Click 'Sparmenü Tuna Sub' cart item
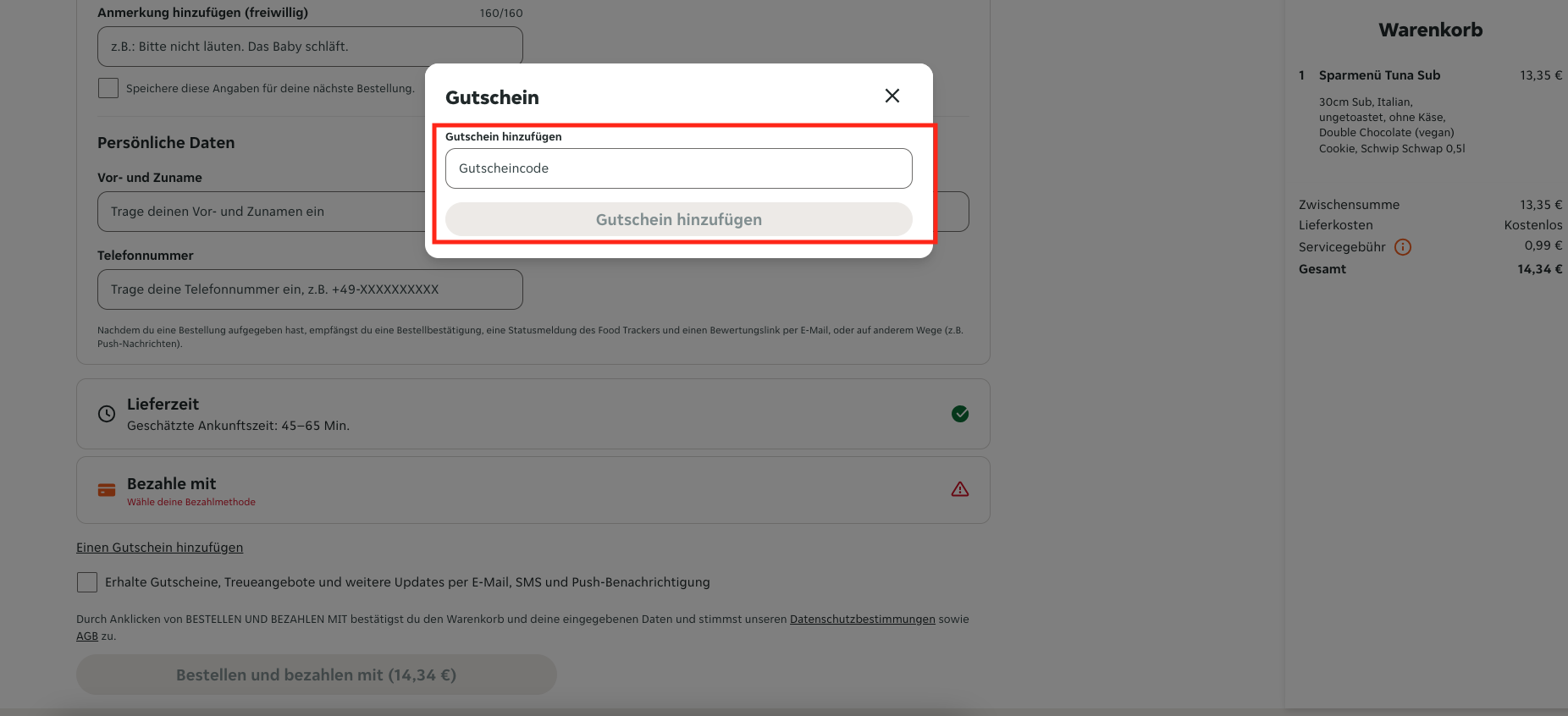Image resolution: width=1568 pixels, height=716 pixels. [1379, 75]
